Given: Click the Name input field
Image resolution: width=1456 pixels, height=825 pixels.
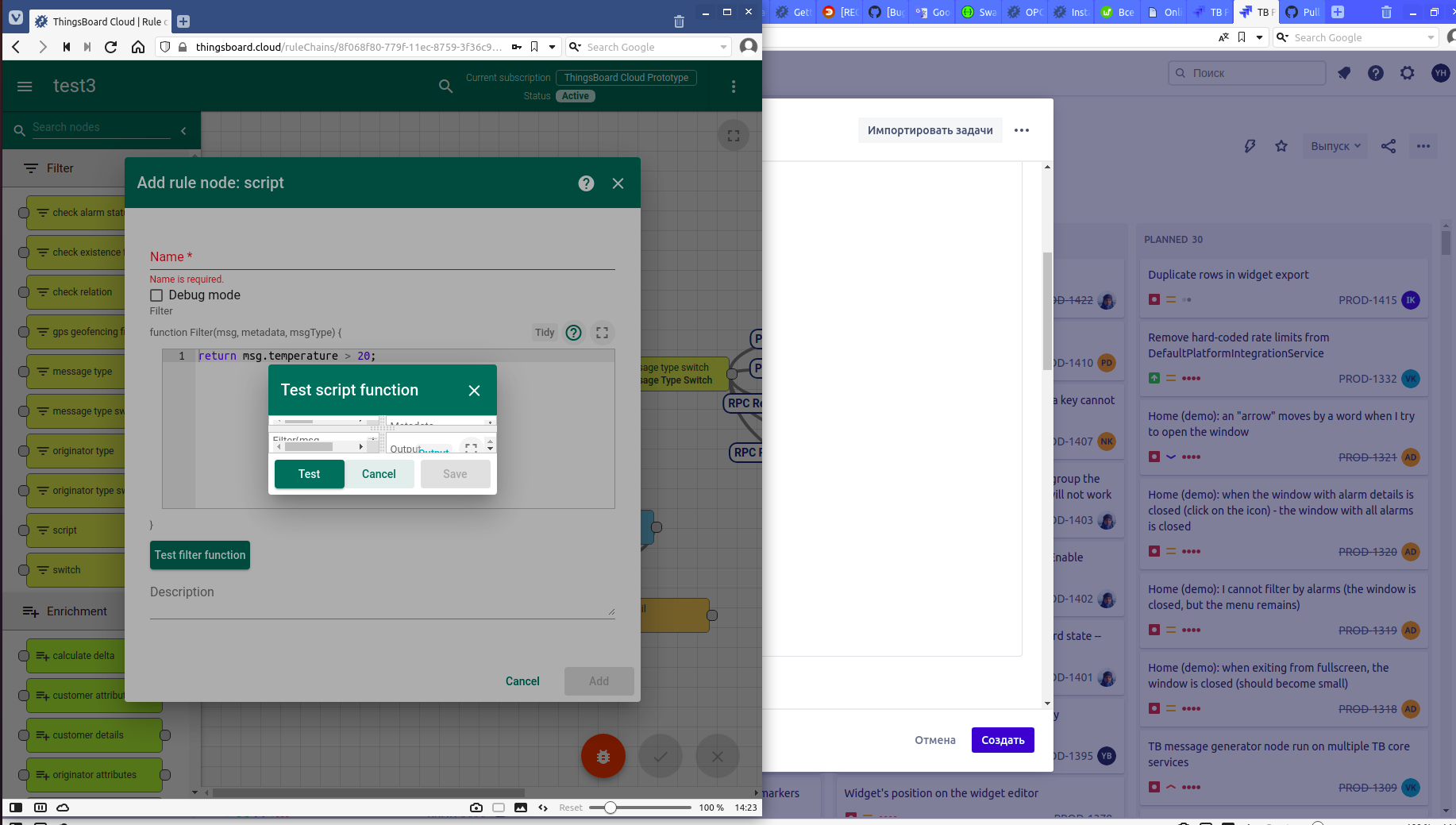Looking at the screenshot, I should (x=383, y=257).
